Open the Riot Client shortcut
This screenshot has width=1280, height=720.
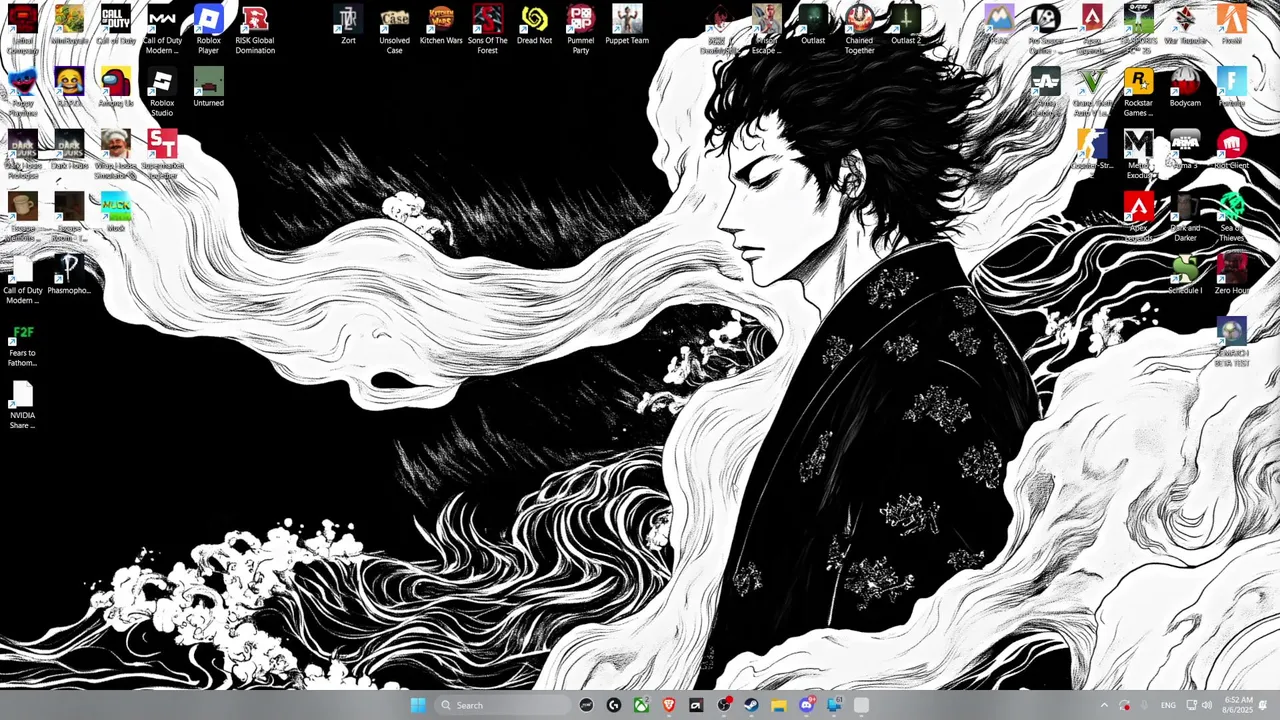(1231, 150)
